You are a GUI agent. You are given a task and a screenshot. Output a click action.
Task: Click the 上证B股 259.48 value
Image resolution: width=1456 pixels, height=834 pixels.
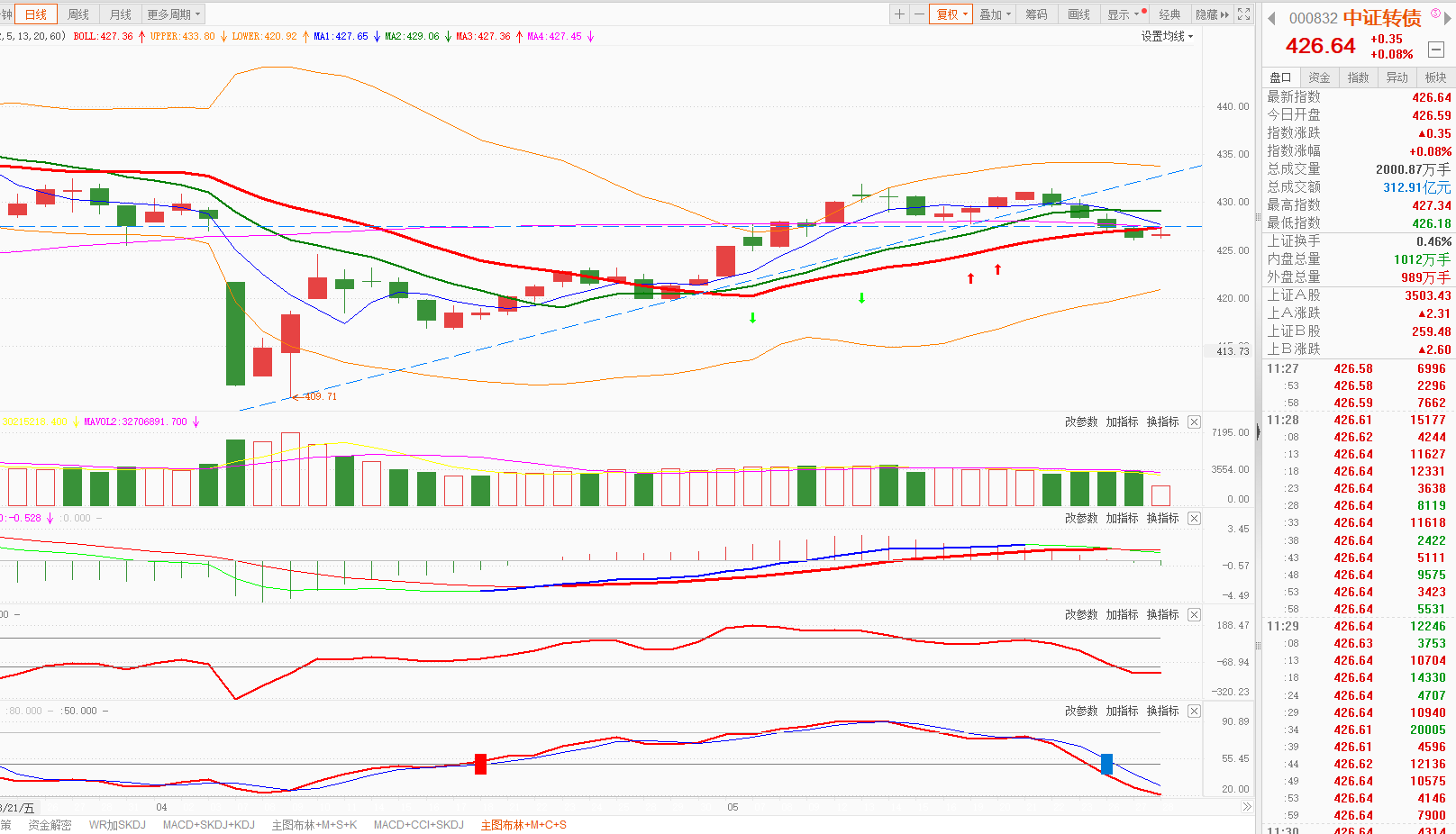1432,331
